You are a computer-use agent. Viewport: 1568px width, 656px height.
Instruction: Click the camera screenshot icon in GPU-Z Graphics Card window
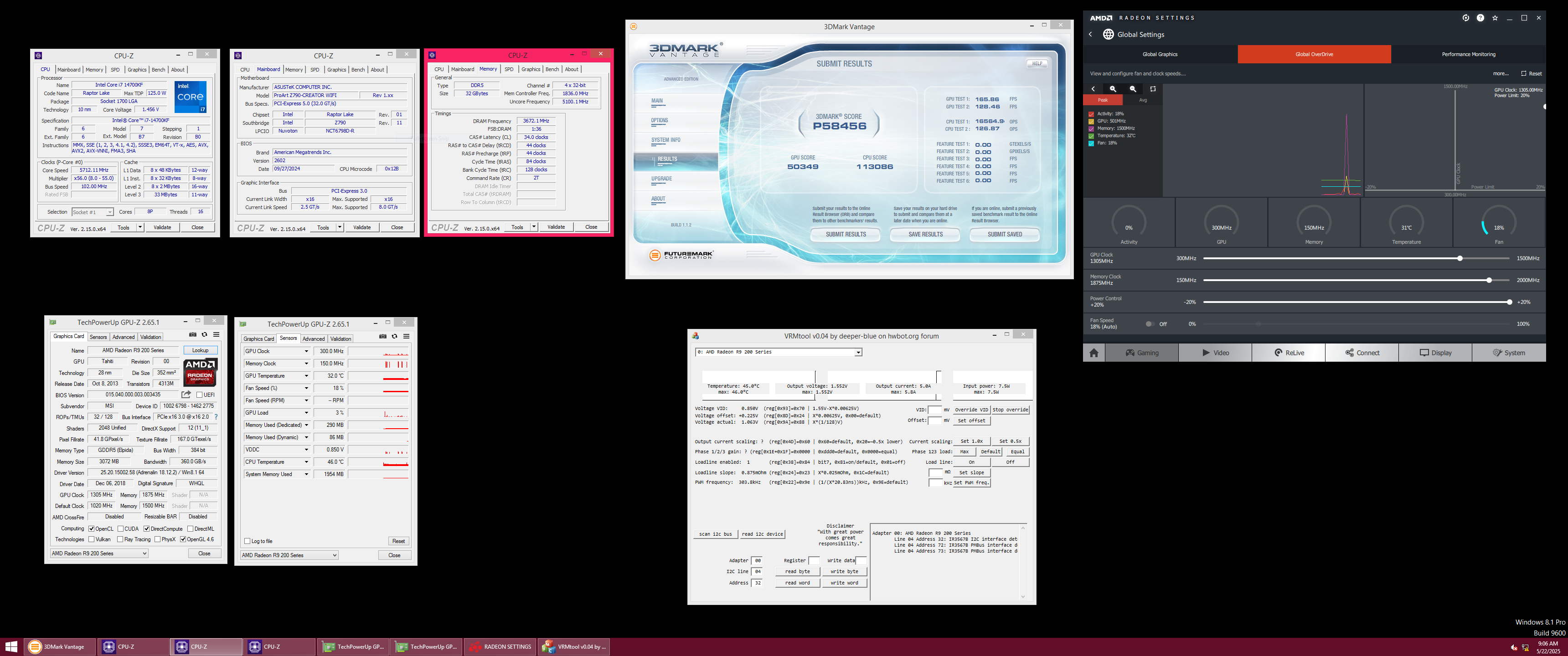pyautogui.click(x=192, y=335)
